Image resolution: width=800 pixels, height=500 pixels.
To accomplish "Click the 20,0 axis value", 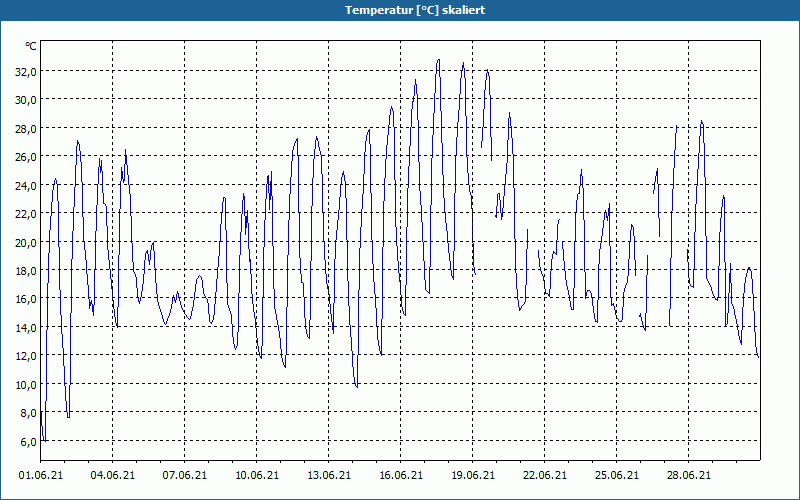I will [26, 242].
